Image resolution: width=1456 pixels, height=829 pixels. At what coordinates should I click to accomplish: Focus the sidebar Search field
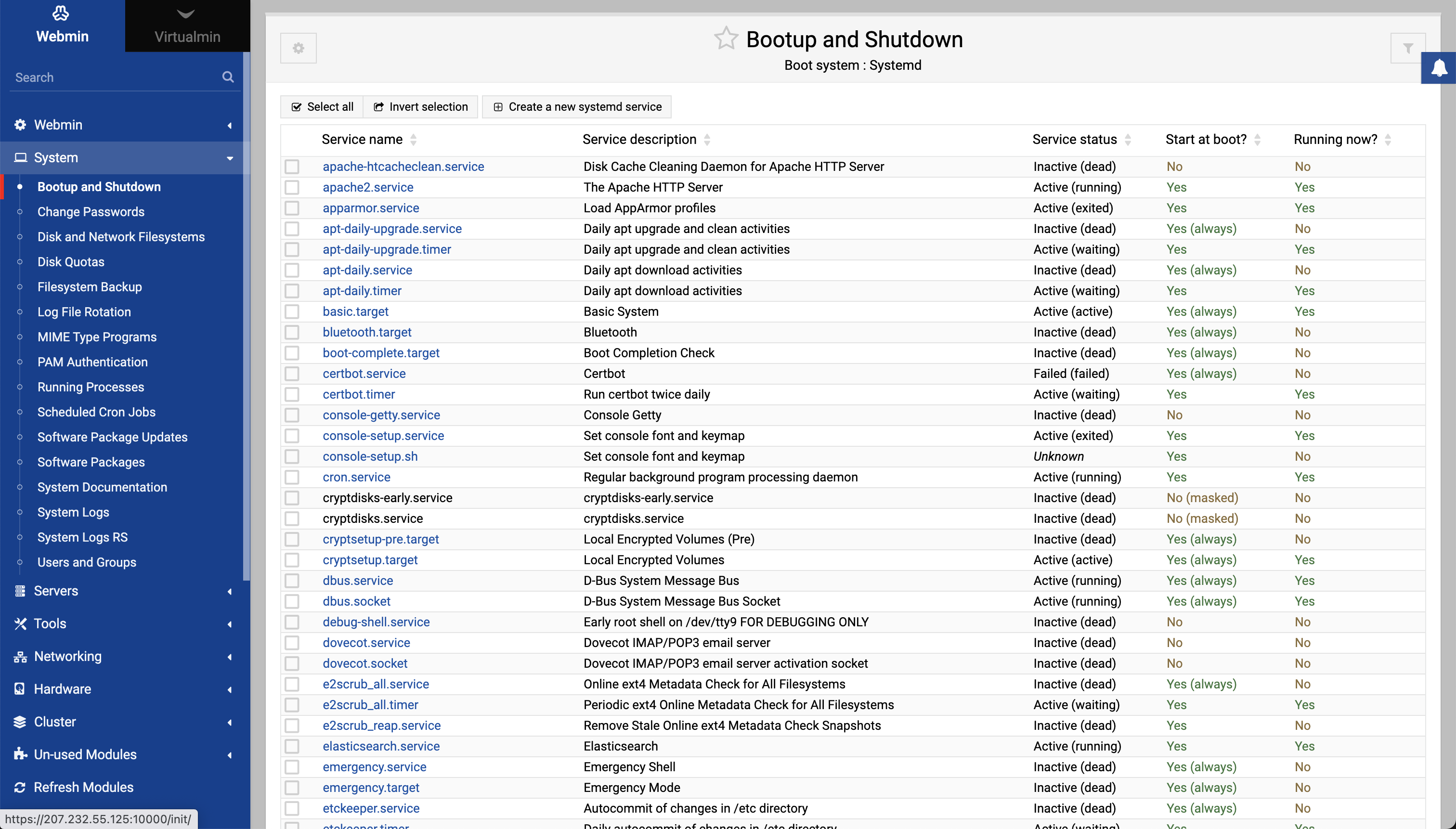tap(114, 78)
